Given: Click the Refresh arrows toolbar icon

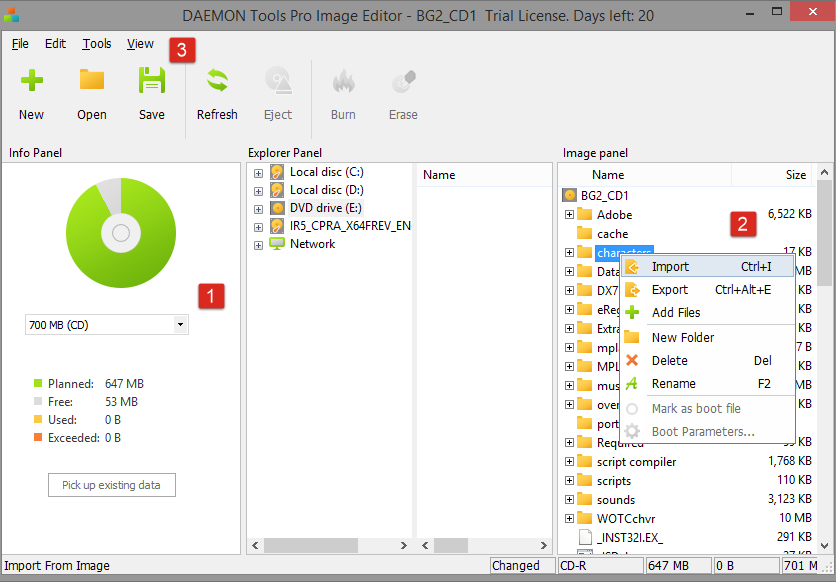Looking at the screenshot, I should click(217, 80).
